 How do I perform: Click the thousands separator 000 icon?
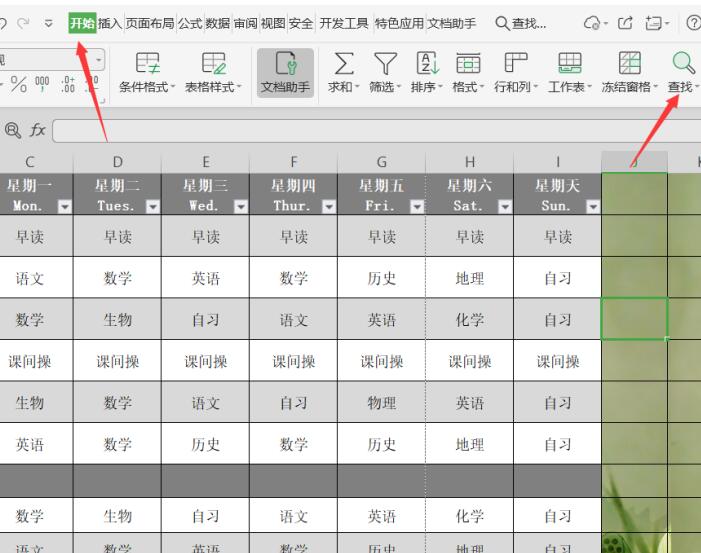42,84
